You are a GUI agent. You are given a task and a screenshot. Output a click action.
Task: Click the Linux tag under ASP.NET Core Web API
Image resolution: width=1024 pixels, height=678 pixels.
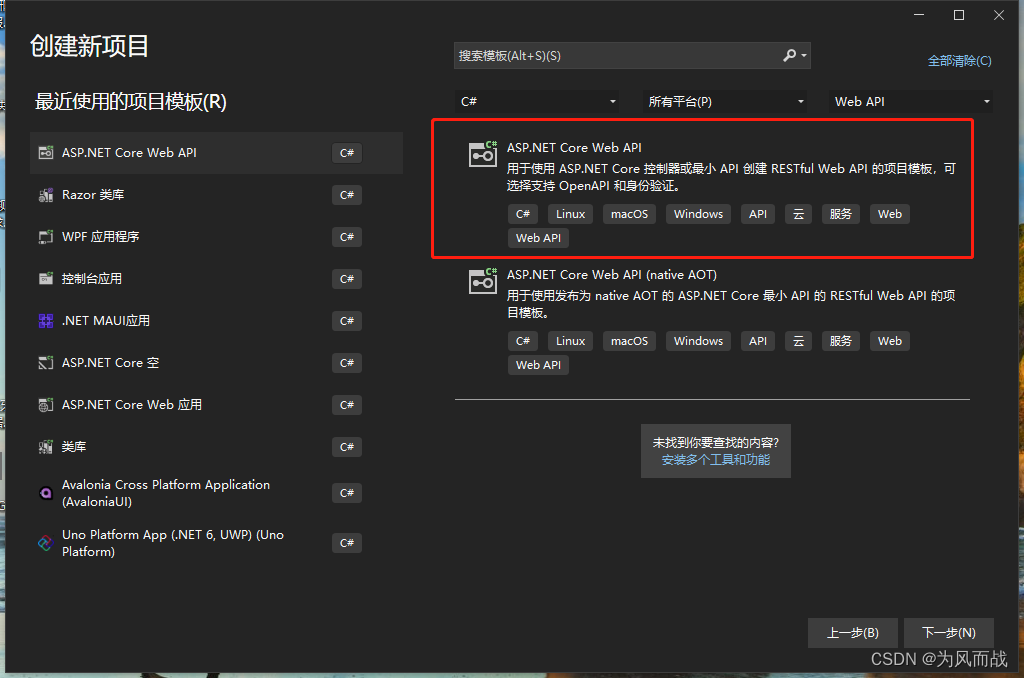coord(570,213)
